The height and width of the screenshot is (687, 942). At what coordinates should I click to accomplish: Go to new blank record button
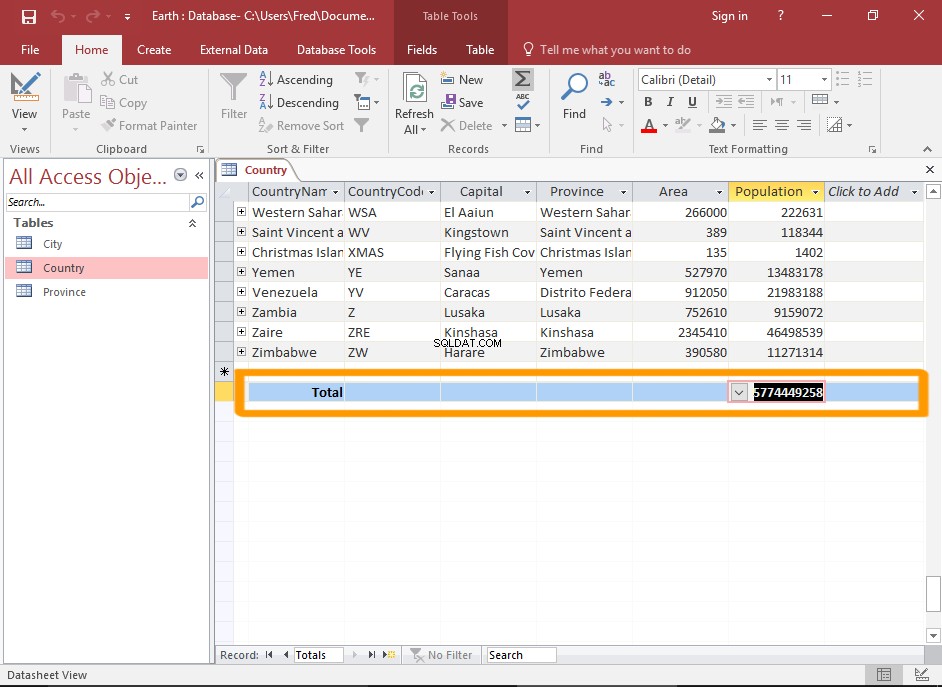pos(389,655)
